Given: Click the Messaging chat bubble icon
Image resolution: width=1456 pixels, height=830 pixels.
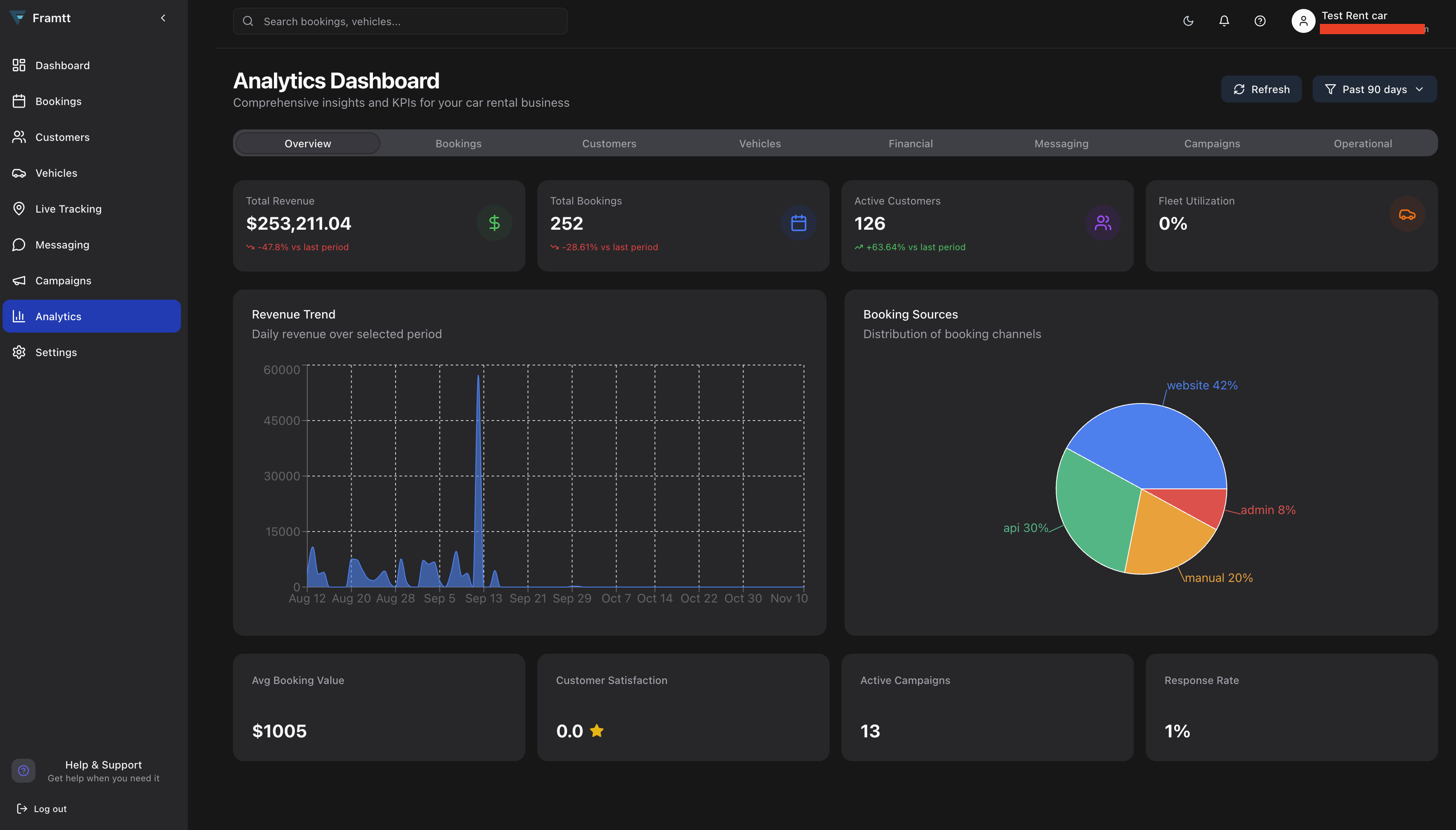Looking at the screenshot, I should coord(19,245).
